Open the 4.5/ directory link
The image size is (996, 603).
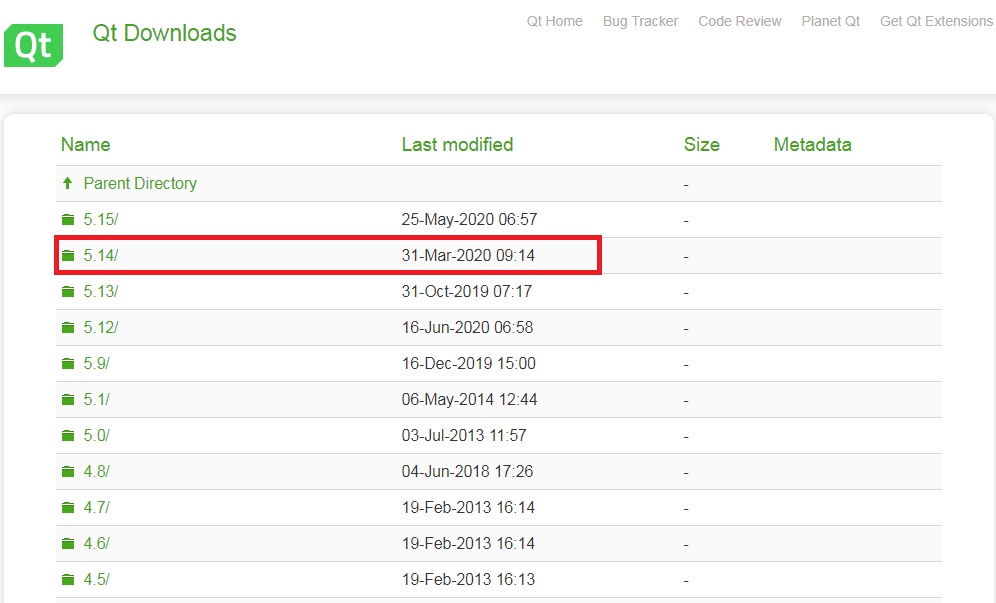point(97,579)
